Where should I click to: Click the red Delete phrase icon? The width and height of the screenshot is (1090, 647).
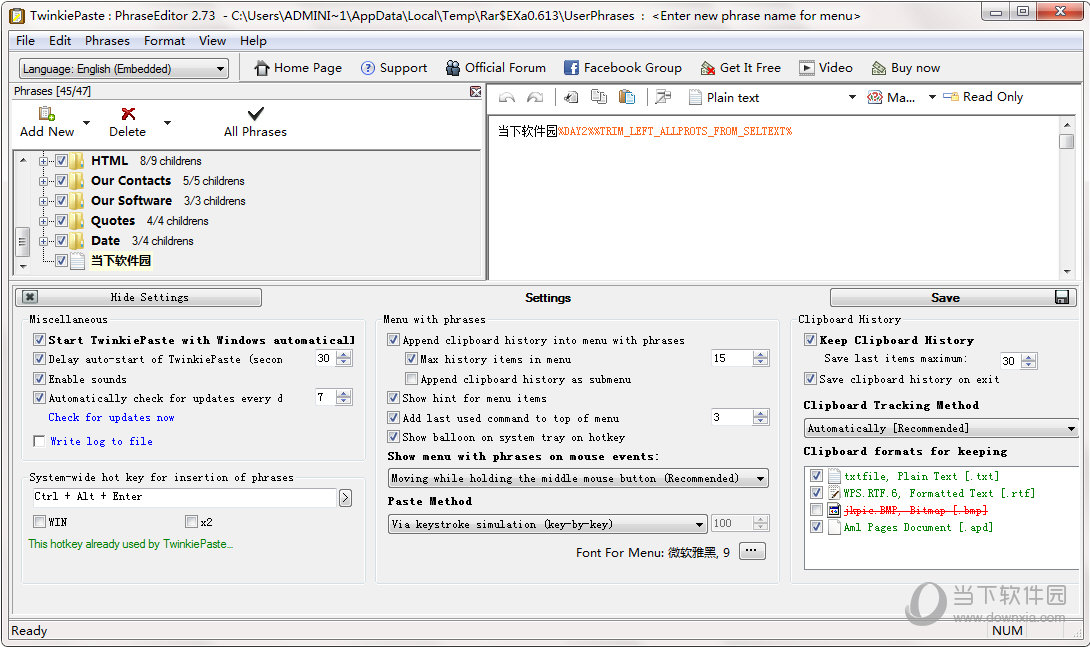coord(128,113)
